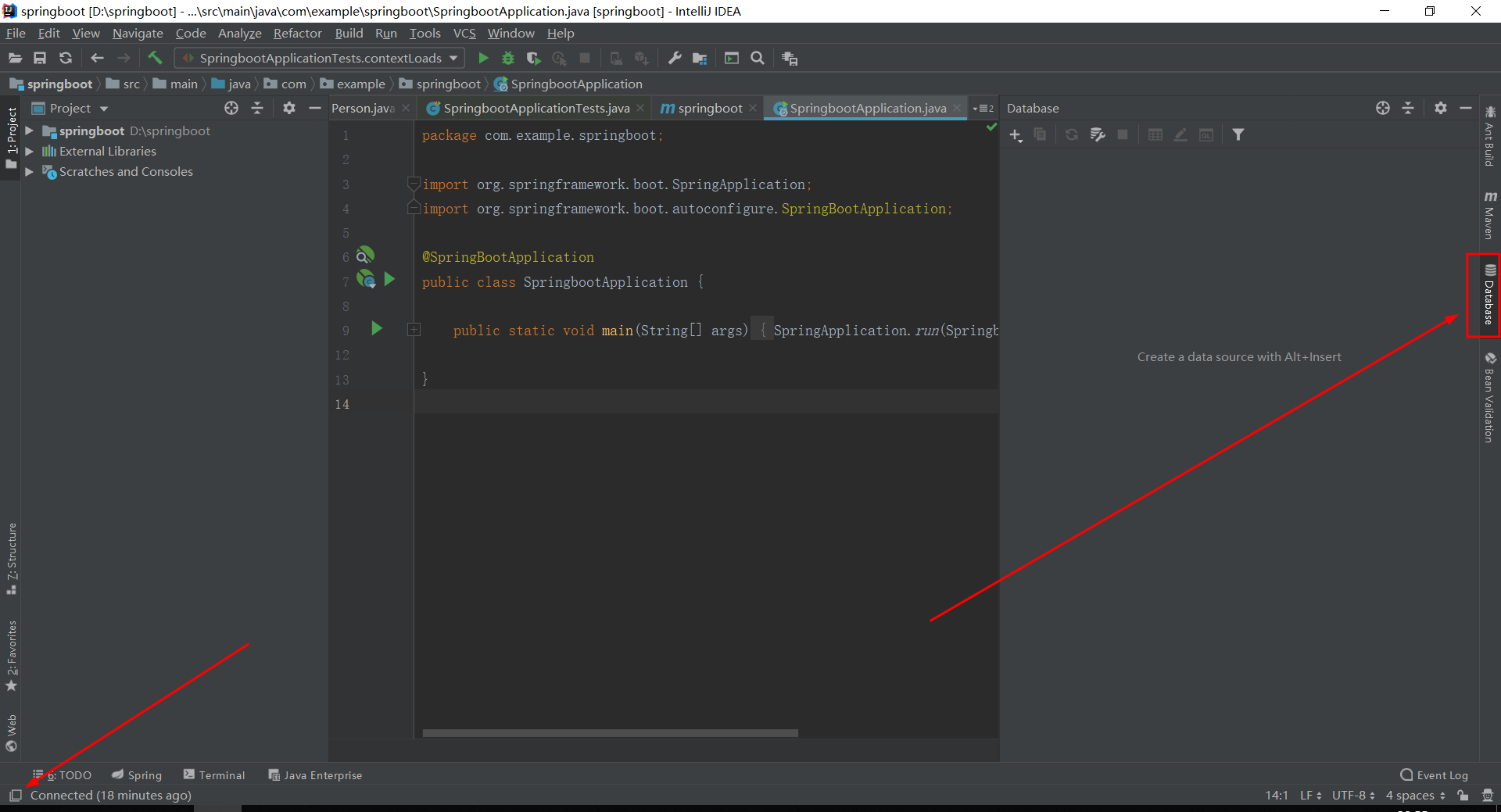Toggle the Project side tool button
This screenshot has width=1501, height=812.
(x=11, y=138)
